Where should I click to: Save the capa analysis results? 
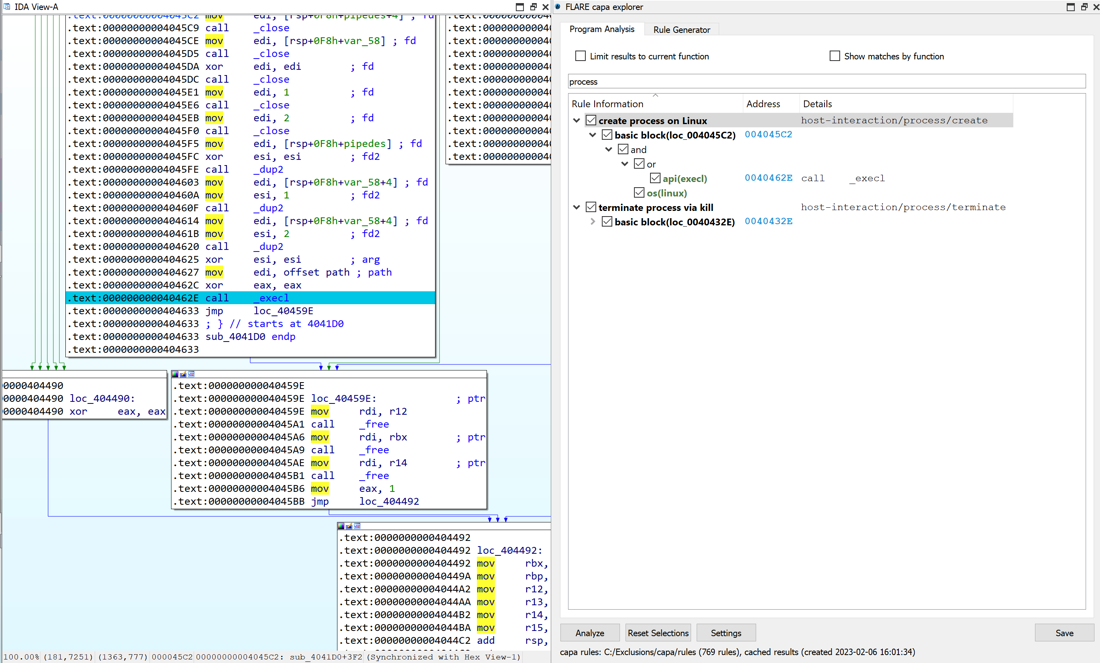coord(1064,633)
